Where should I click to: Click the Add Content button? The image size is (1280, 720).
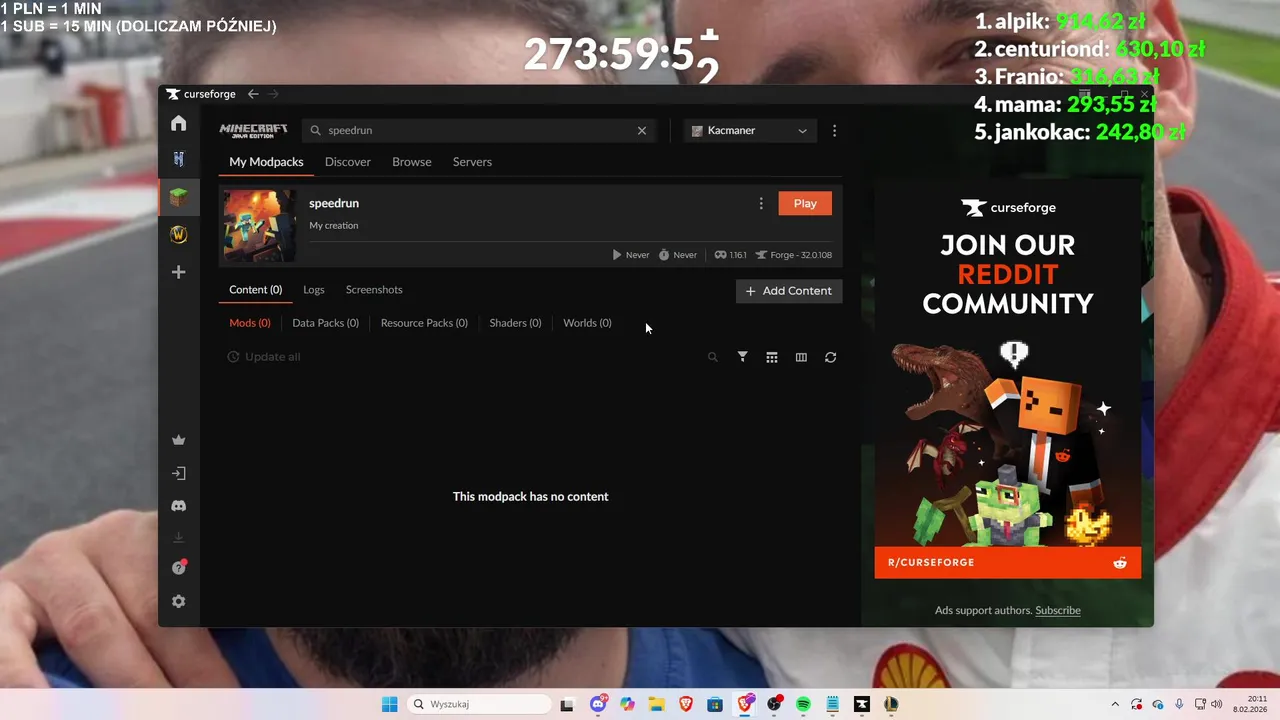point(789,291)
